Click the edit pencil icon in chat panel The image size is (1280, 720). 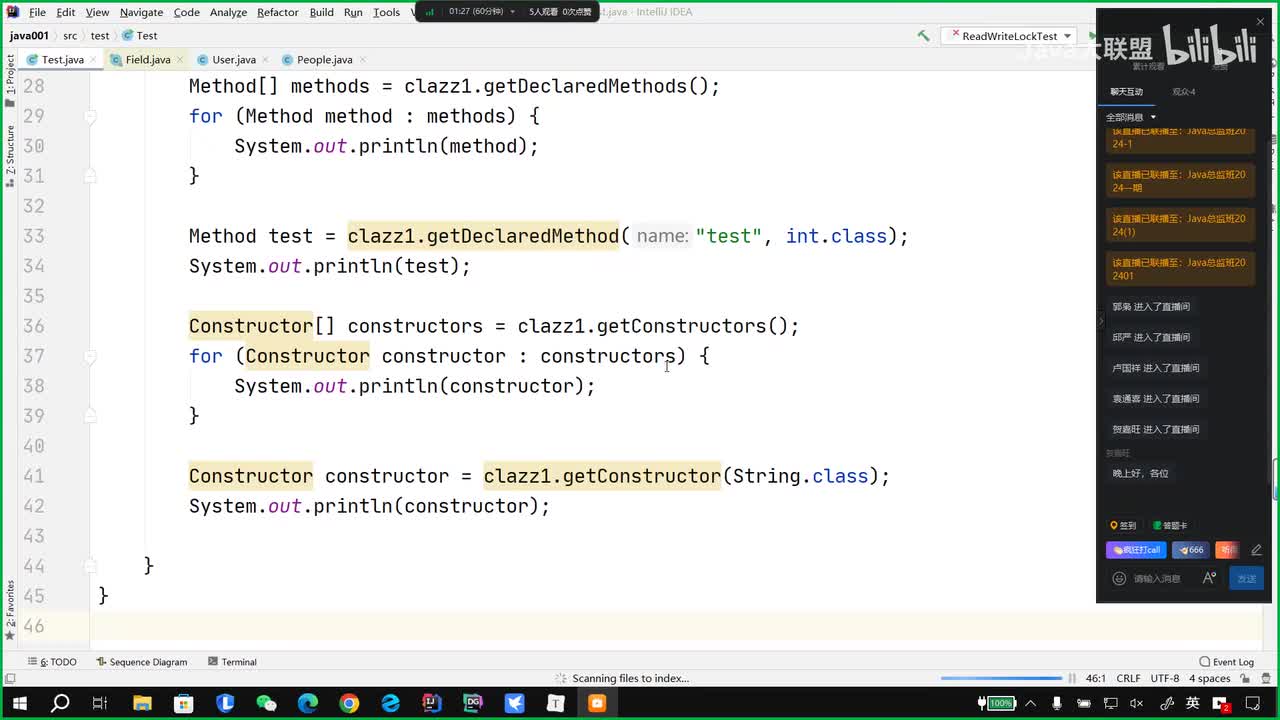click(x=1256, y=550)
